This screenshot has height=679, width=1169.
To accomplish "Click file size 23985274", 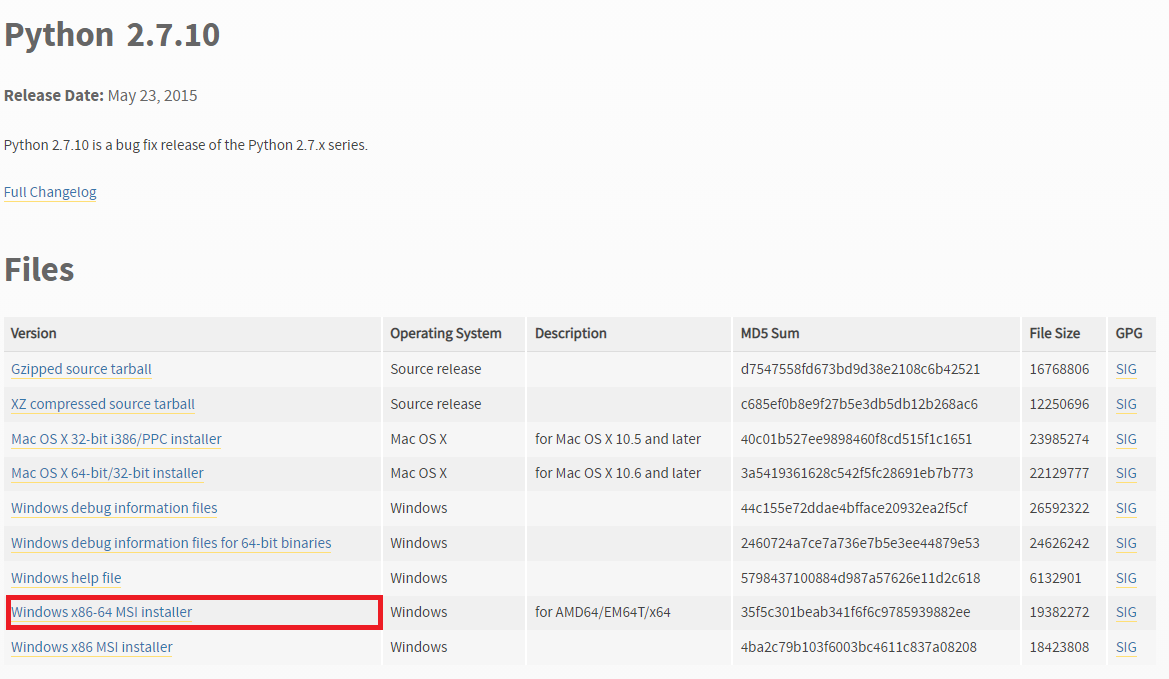I will (x=1059, y=439).
